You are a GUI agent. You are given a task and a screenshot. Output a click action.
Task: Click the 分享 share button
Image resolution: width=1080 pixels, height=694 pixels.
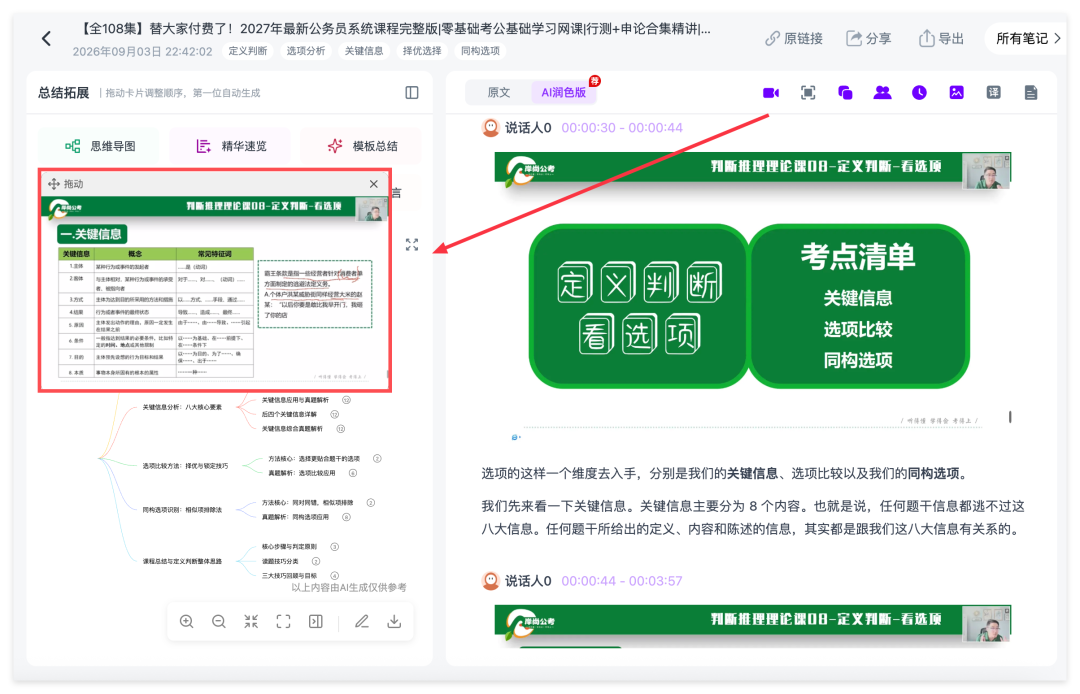(x=869, y=39)
